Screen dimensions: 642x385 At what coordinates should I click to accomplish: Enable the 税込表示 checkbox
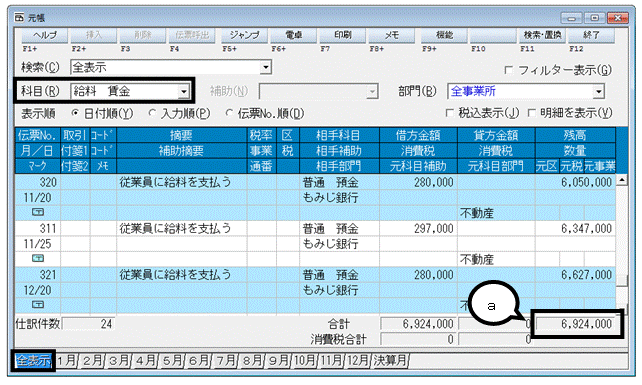coord(449,113)
